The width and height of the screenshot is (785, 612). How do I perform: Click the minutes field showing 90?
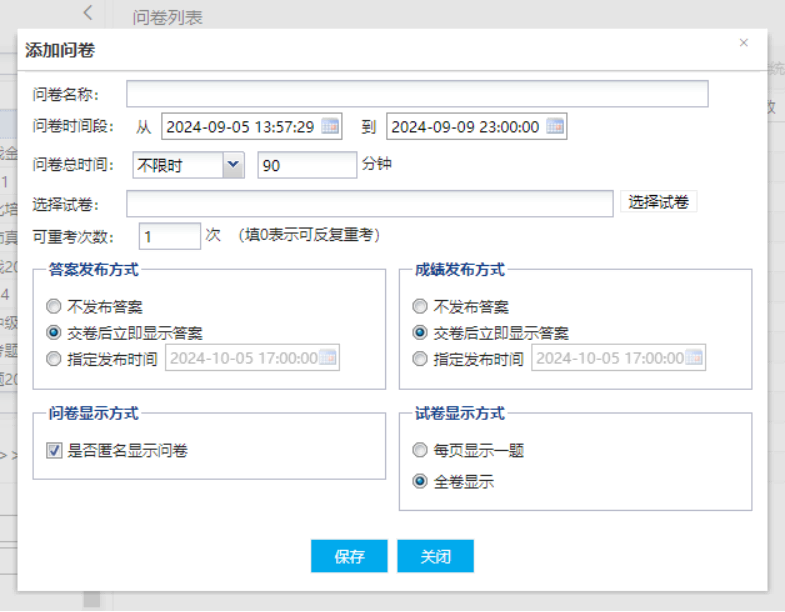306,165
